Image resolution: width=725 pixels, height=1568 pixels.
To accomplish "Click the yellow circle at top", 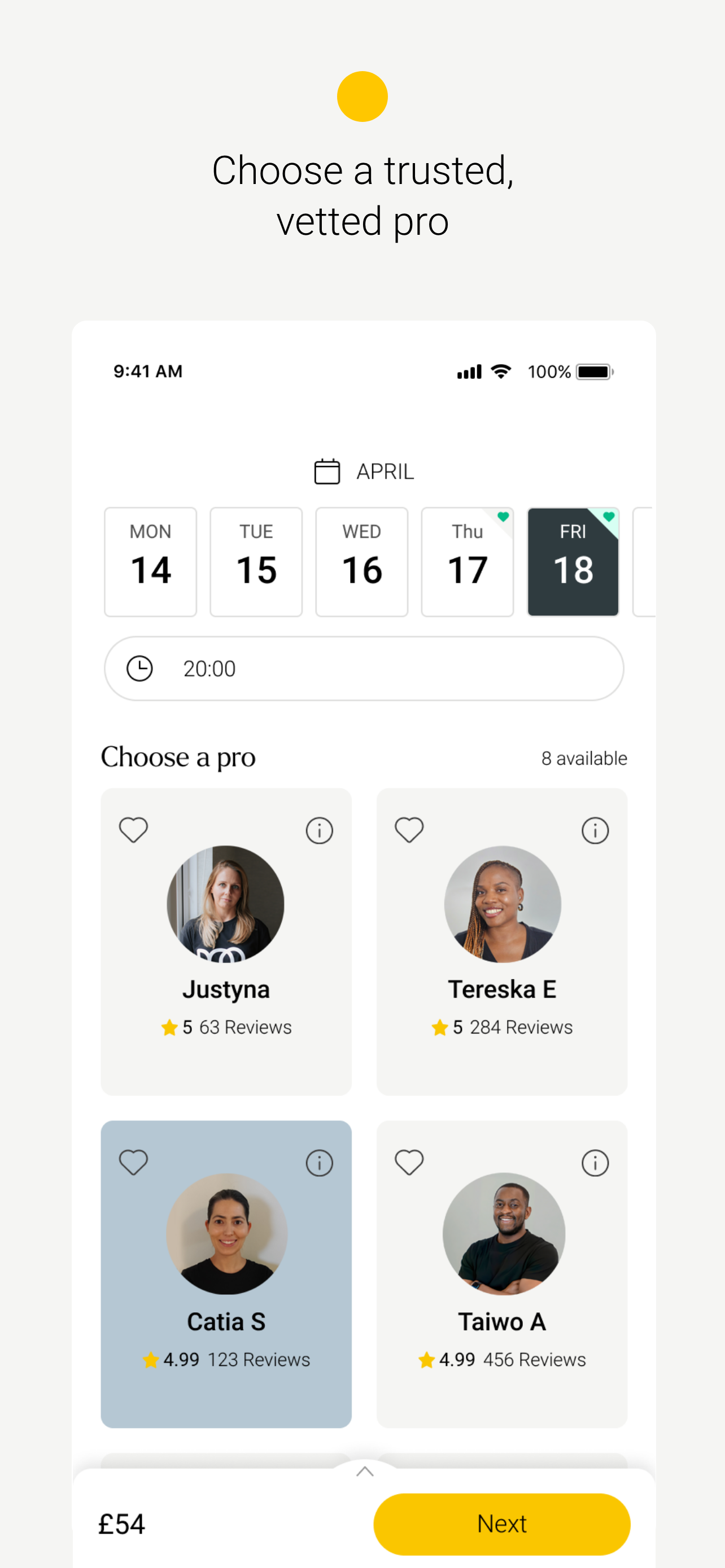I will (x=362, y=97).
